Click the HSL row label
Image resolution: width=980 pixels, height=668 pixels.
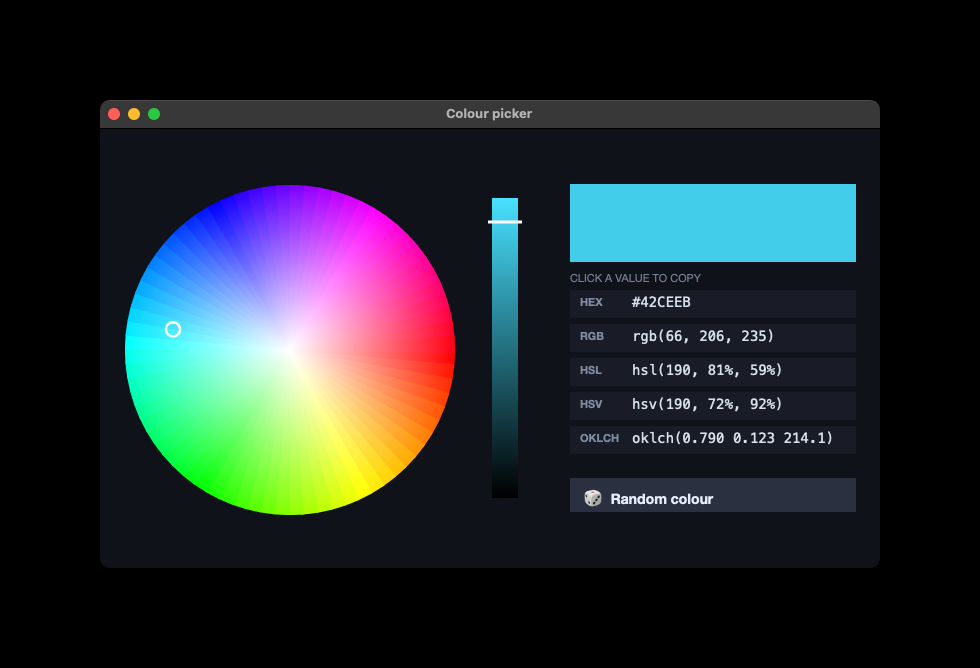pyautogui.click(x=591, y=371)
